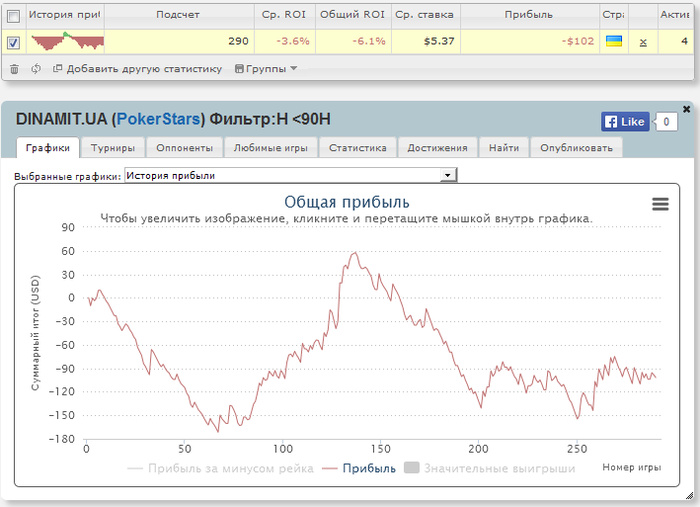Toggle the 'Прибыль за минусом рейка' legend series
Screen dimensions: 700x507
[x=221, y=468]
